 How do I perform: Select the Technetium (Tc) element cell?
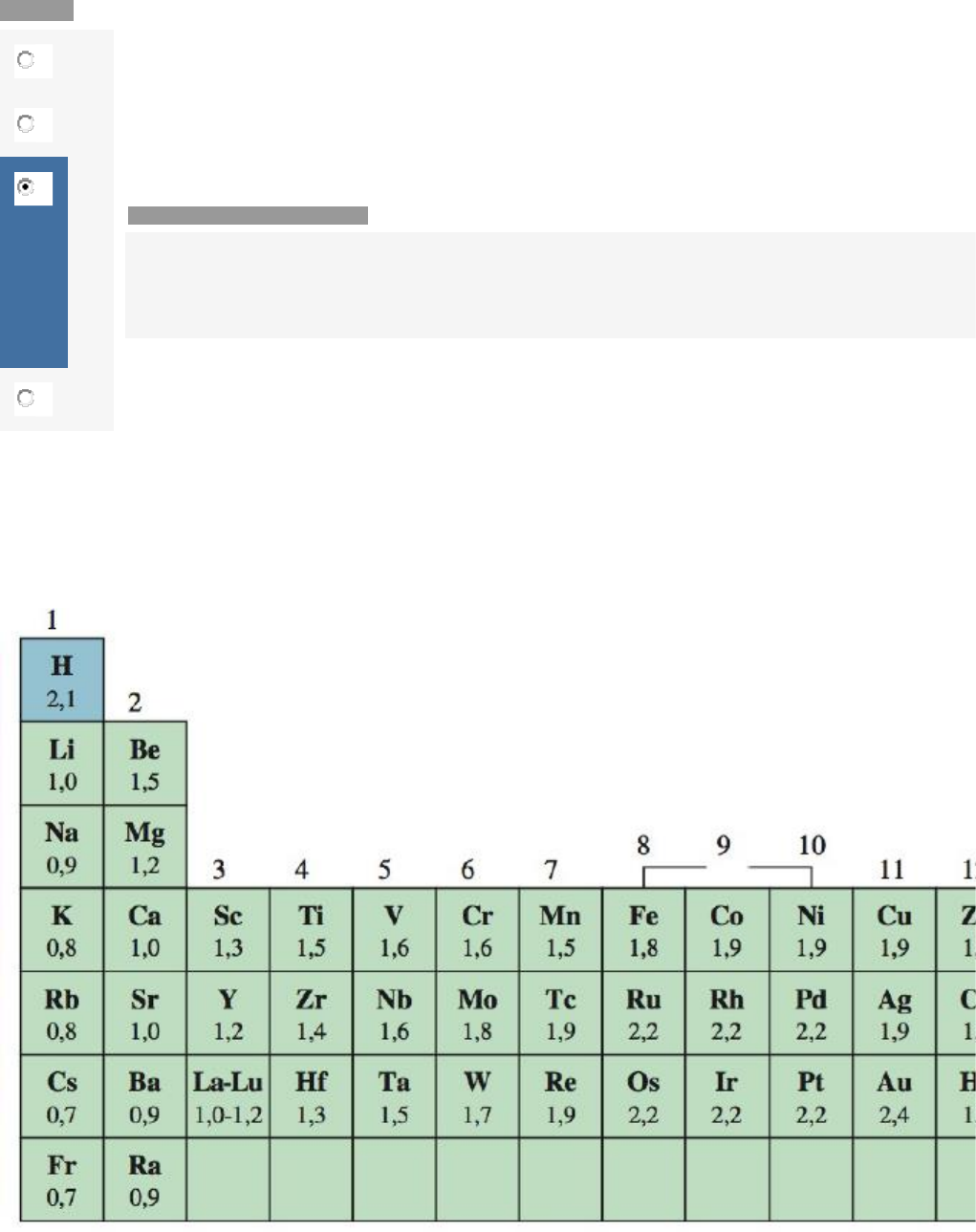[560, 1013]
